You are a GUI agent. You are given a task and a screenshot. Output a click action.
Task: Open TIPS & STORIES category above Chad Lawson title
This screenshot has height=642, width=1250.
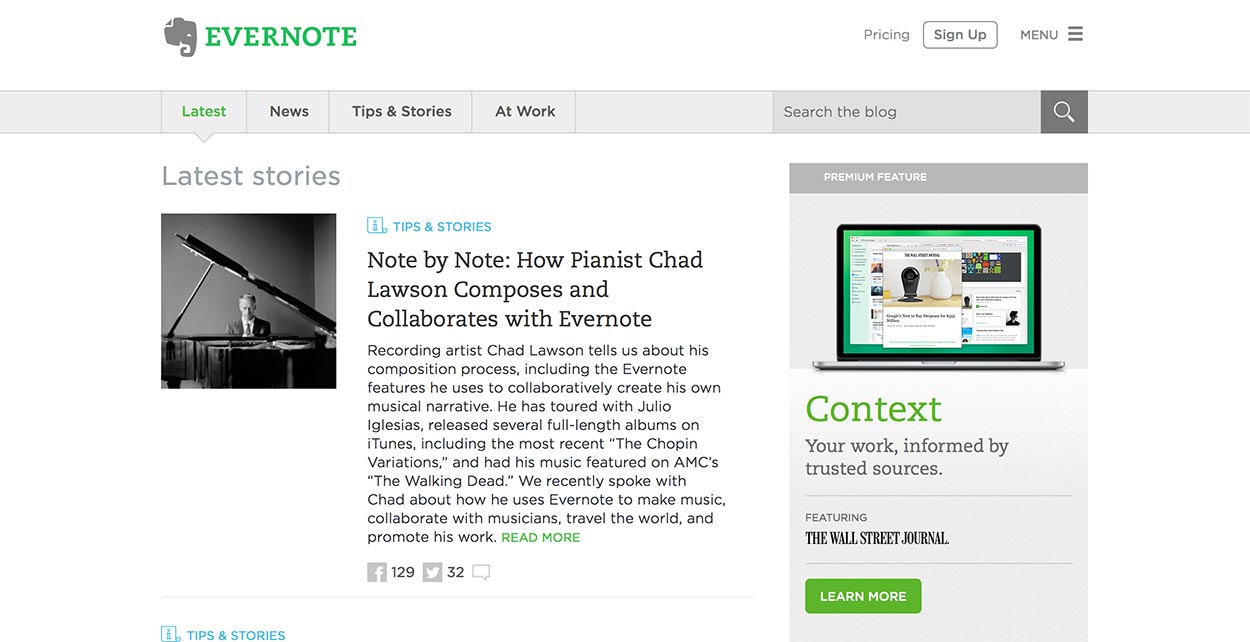coord(442,227)
